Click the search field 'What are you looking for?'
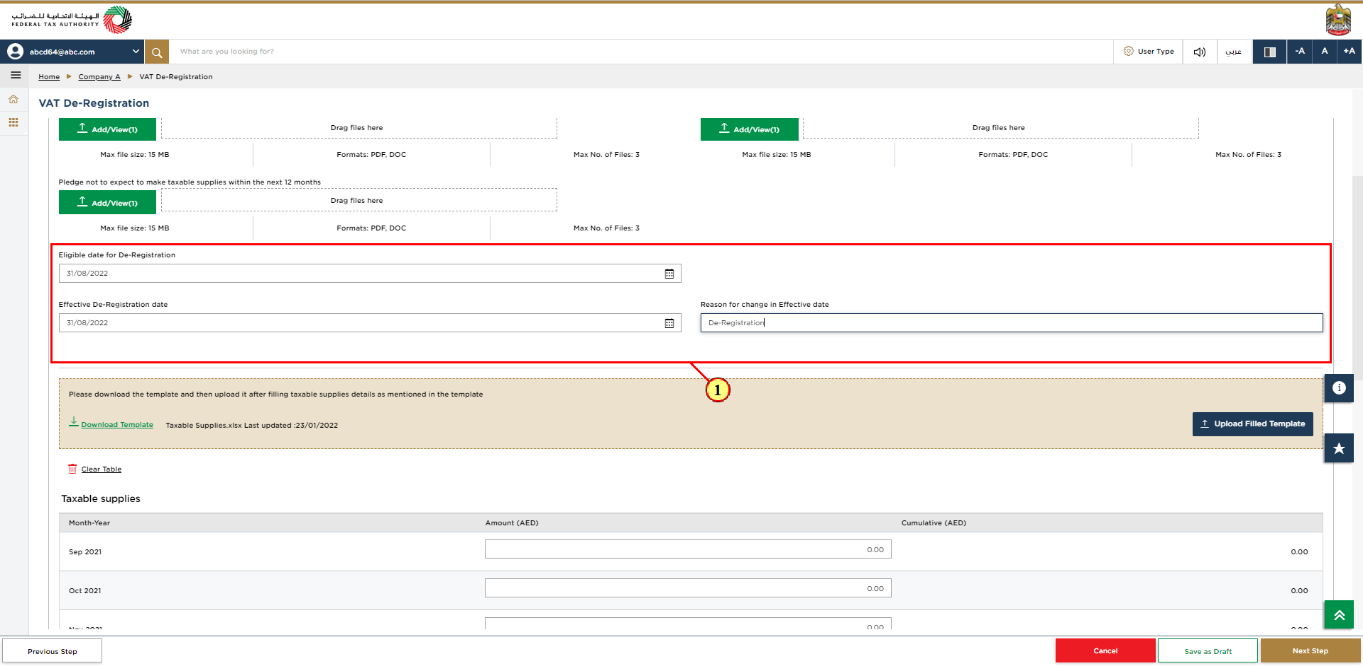 [x=640, y=51]
